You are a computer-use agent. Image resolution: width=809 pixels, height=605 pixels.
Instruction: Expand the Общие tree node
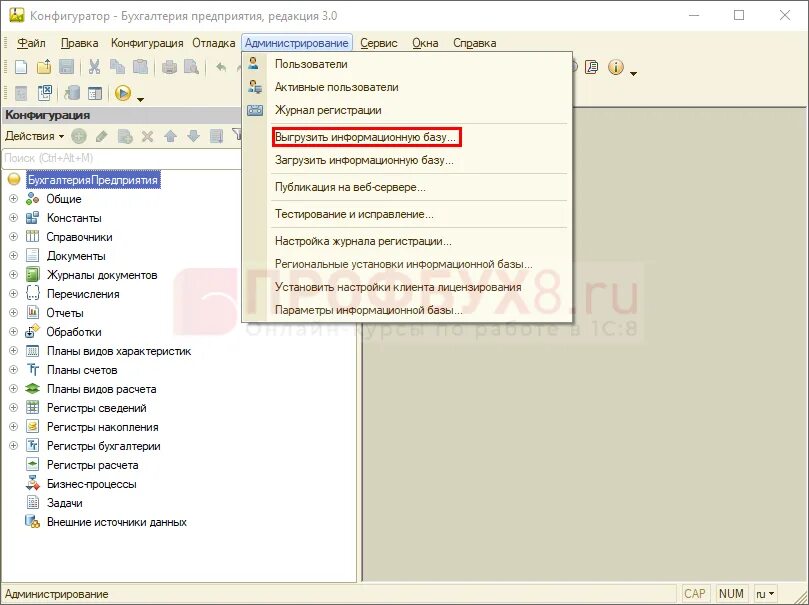13,199
